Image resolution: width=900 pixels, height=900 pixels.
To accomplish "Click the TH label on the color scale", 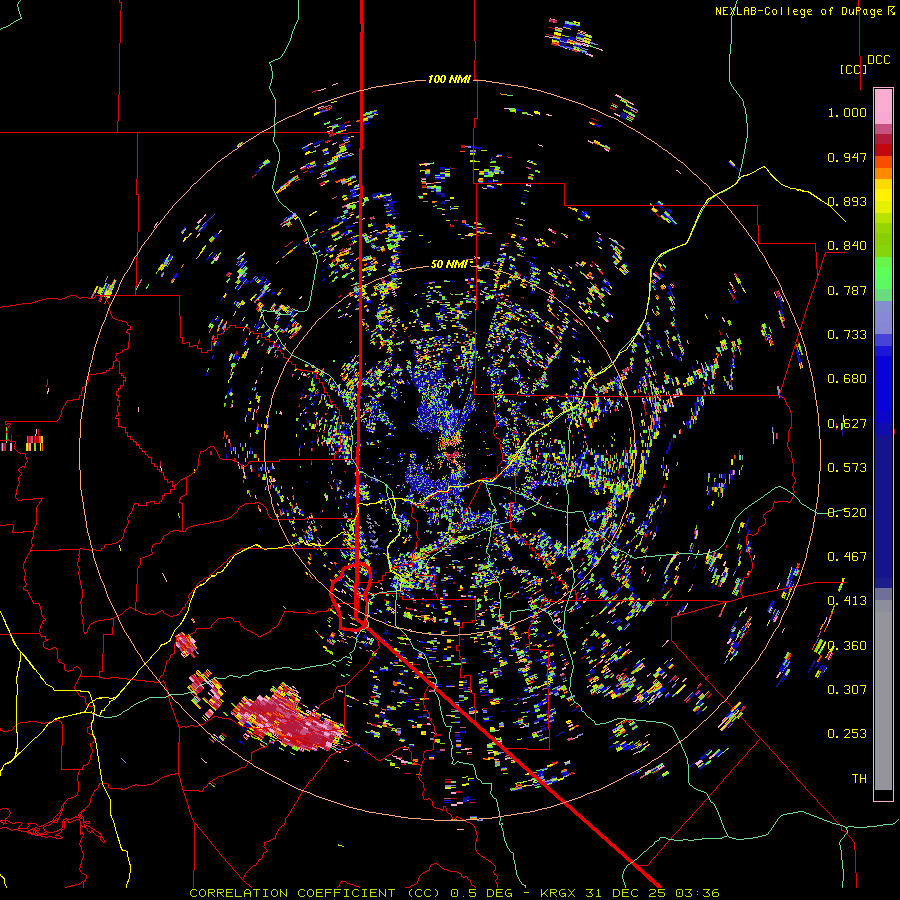I will pyautogui.click(x=859, y=778).
